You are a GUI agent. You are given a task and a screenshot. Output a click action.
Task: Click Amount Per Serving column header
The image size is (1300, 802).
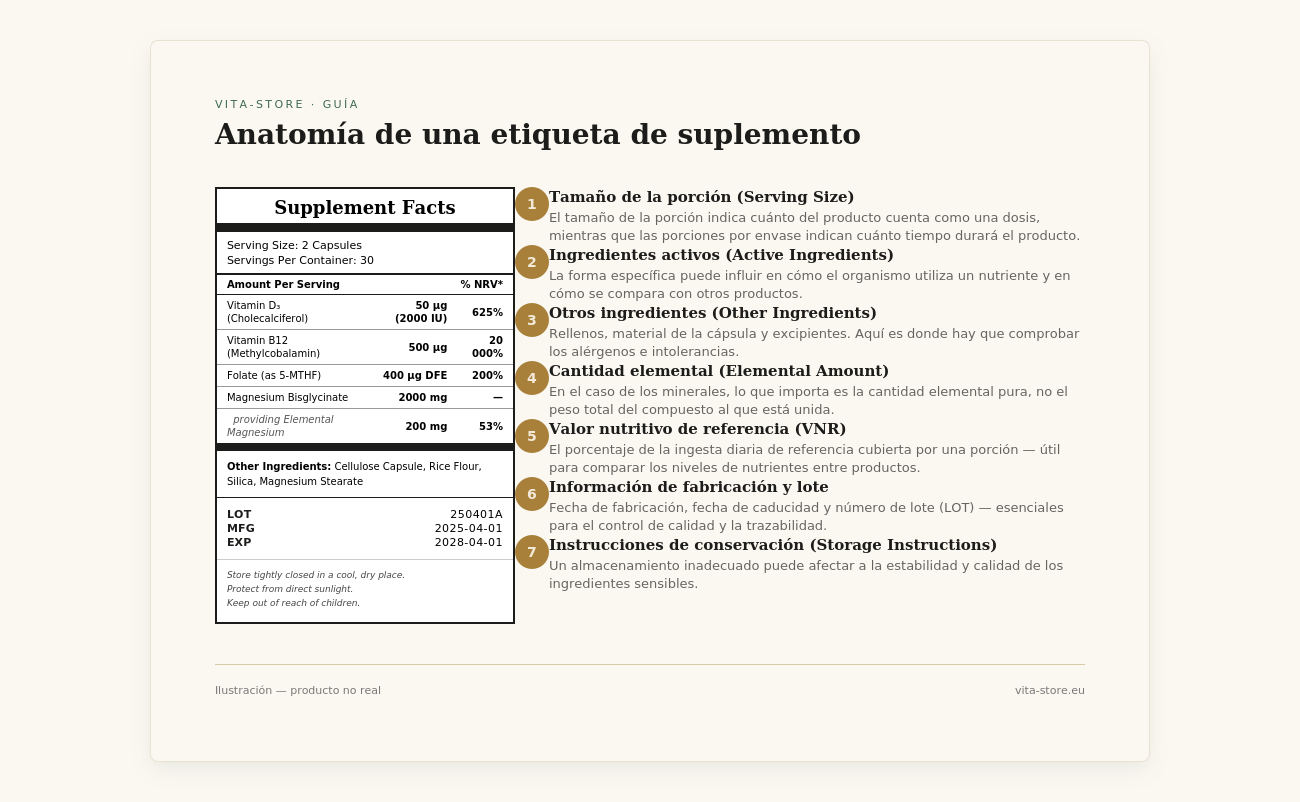pyautogui.click(x=283, y=285)
